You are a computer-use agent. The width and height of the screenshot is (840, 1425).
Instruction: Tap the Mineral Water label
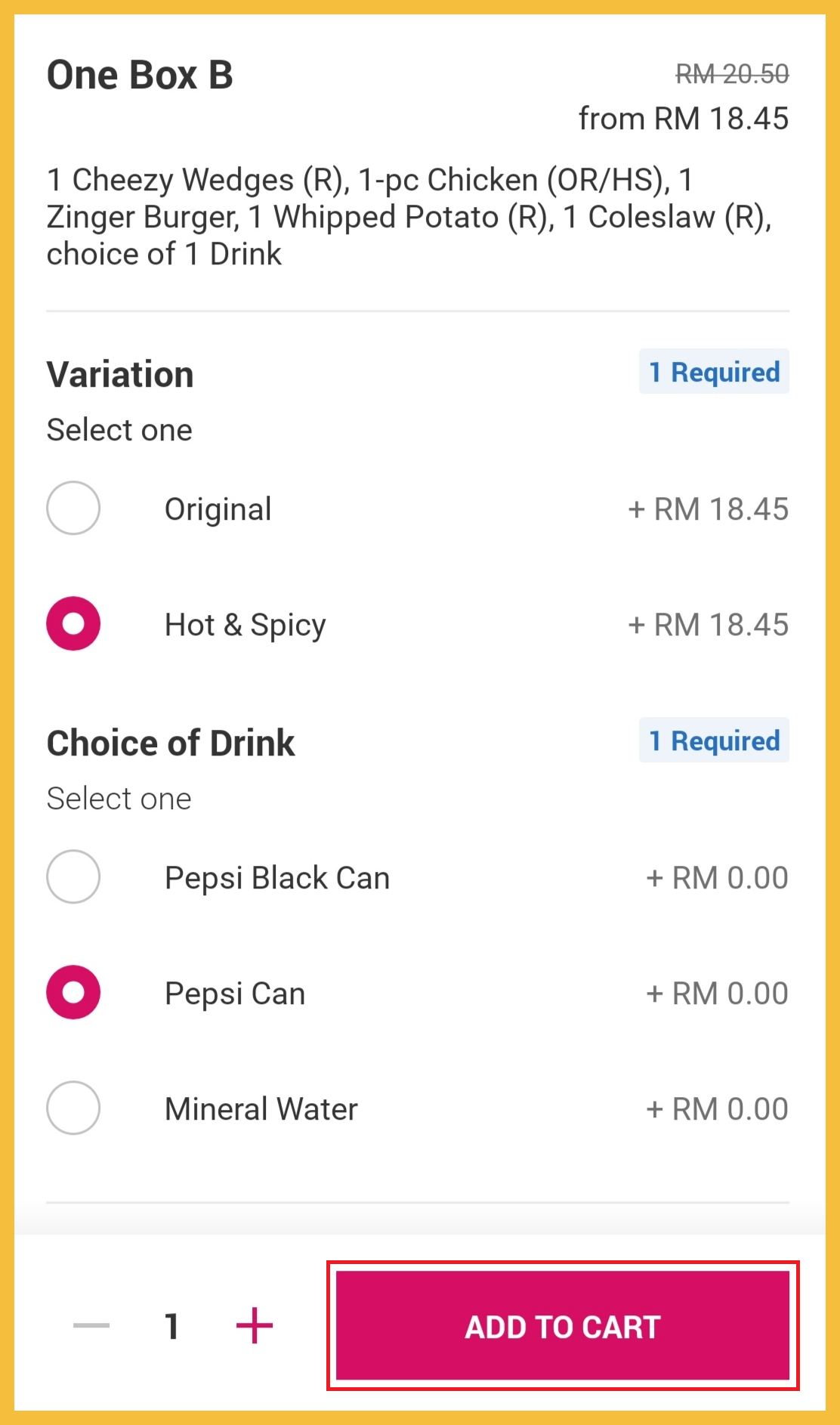(261, 1109)
